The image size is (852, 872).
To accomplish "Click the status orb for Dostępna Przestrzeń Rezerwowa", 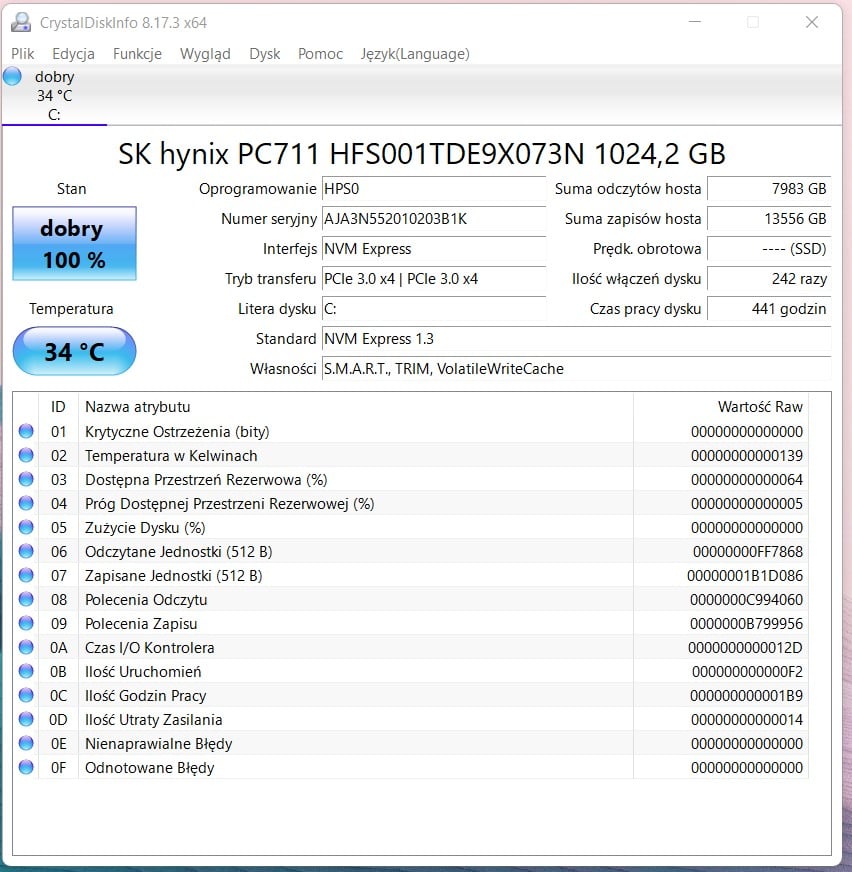I will pos(26,479).
